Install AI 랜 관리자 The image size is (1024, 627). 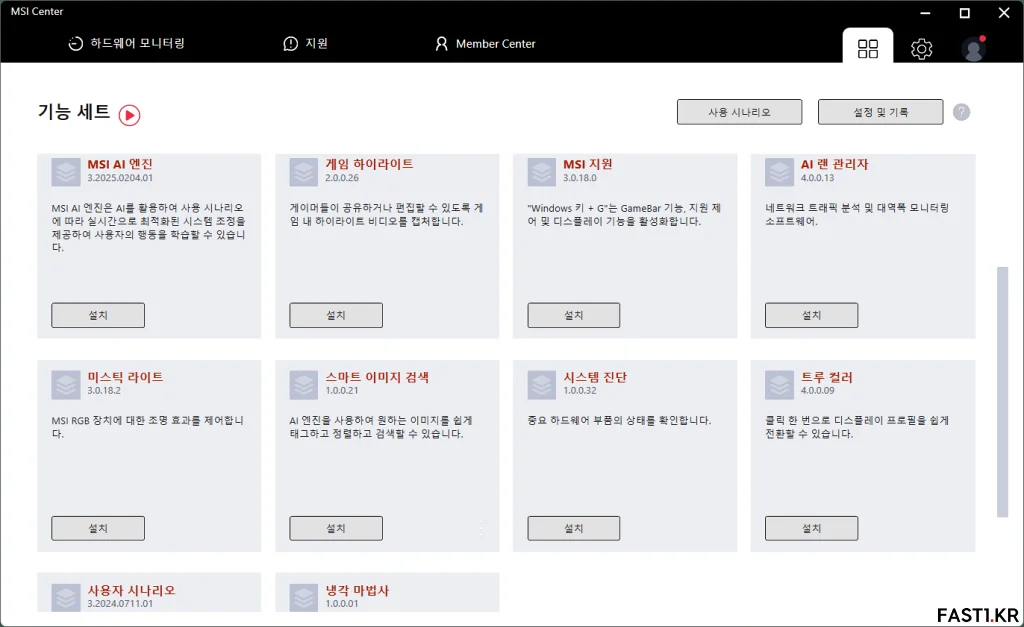tap(811, 315)
